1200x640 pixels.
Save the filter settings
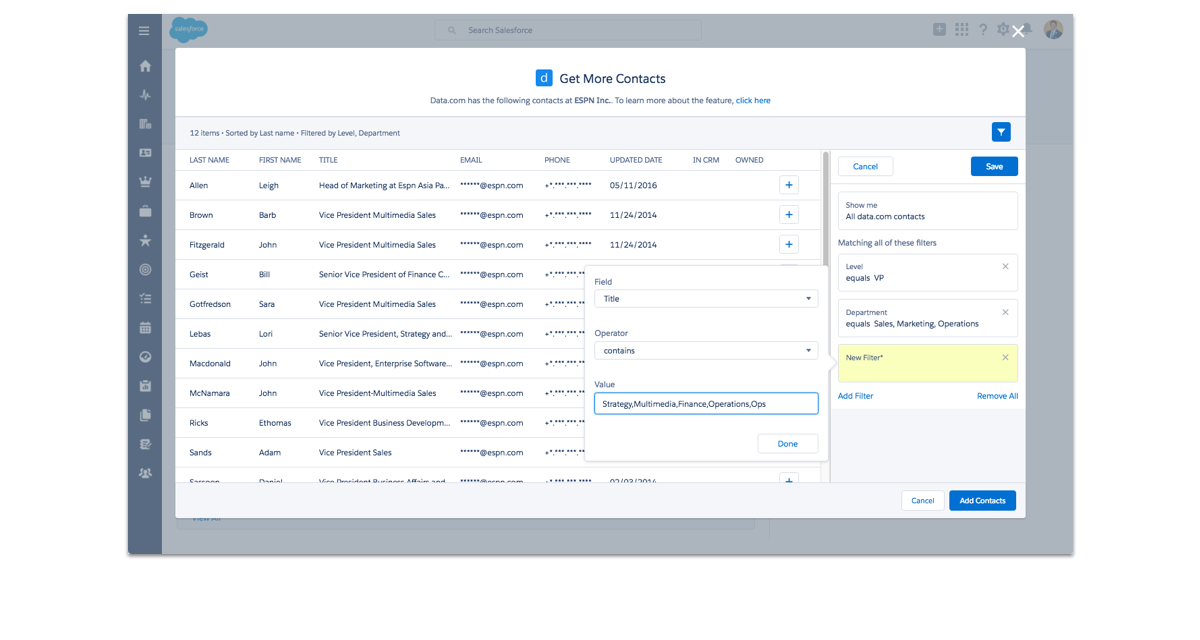(993, 167)
